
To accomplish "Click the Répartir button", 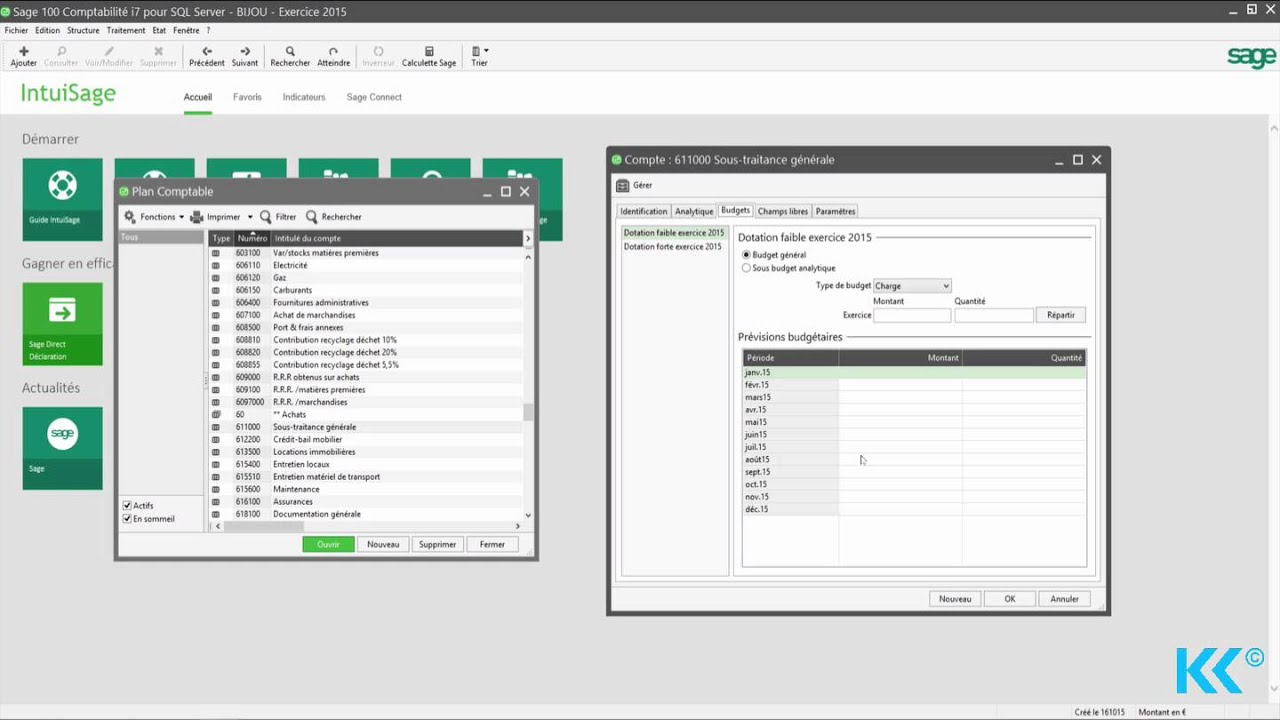I will 1060,315.
